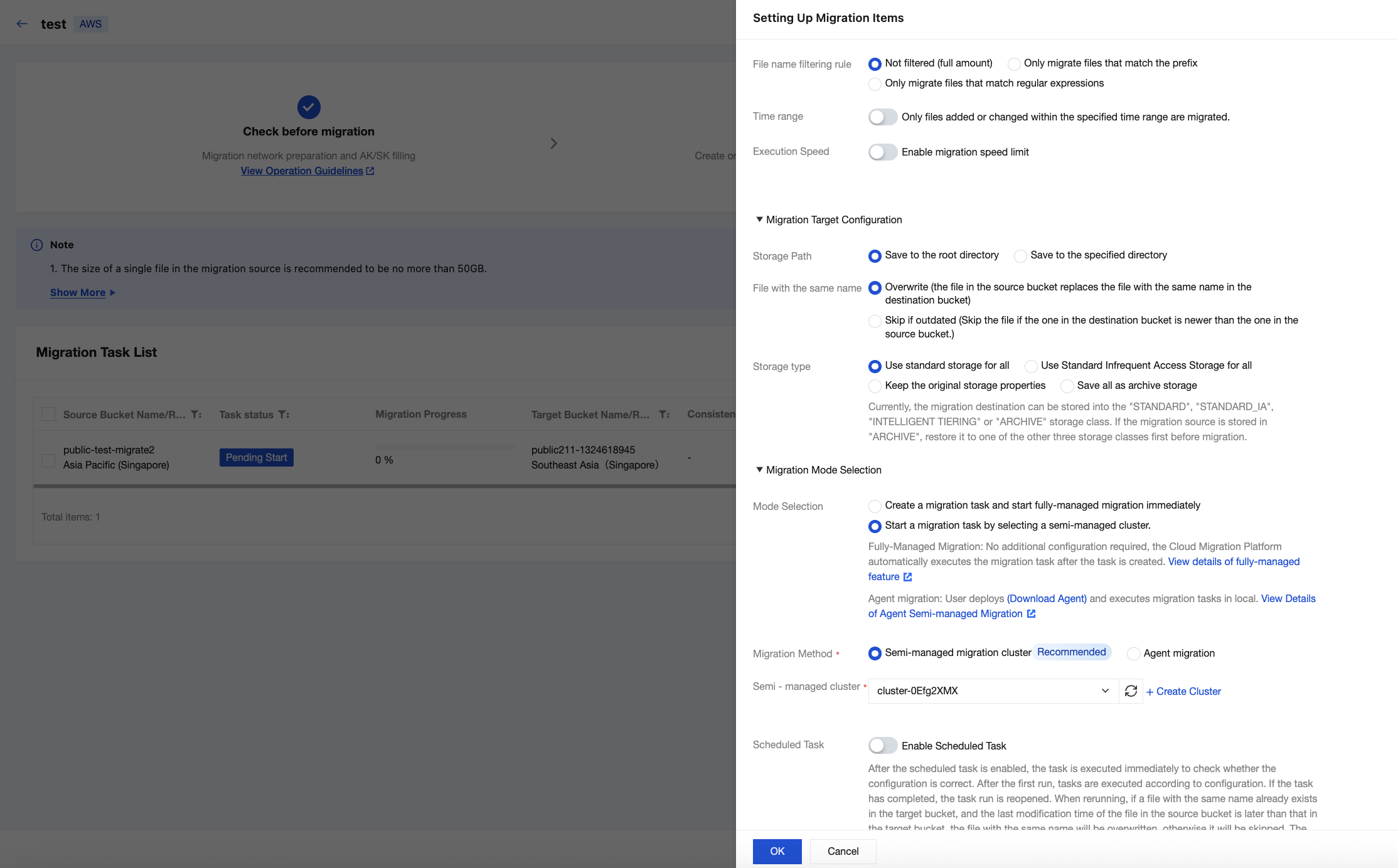Click the right chevron after Check before migration

553,144
